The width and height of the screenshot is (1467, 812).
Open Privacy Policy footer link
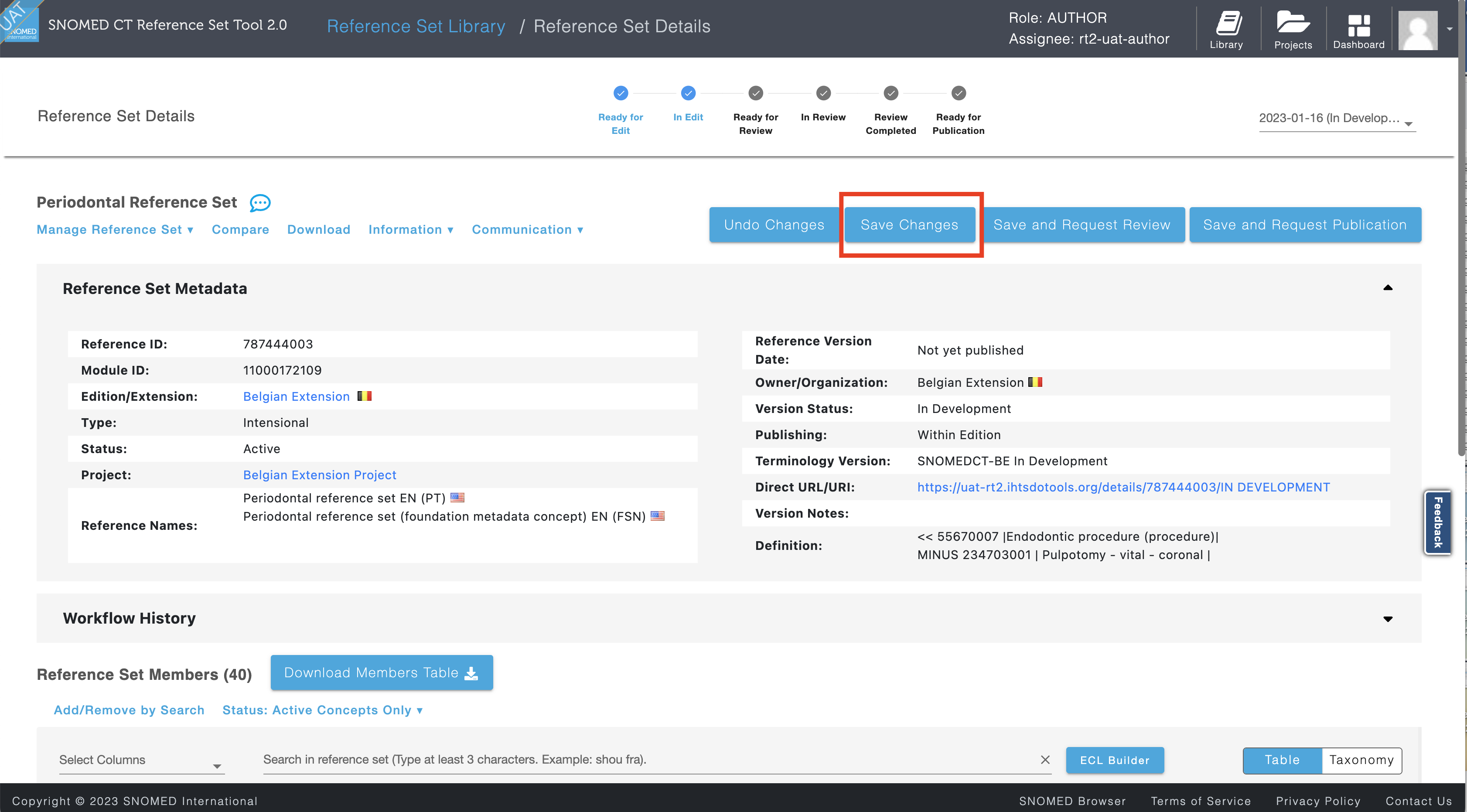click(x=1318, y=801)
